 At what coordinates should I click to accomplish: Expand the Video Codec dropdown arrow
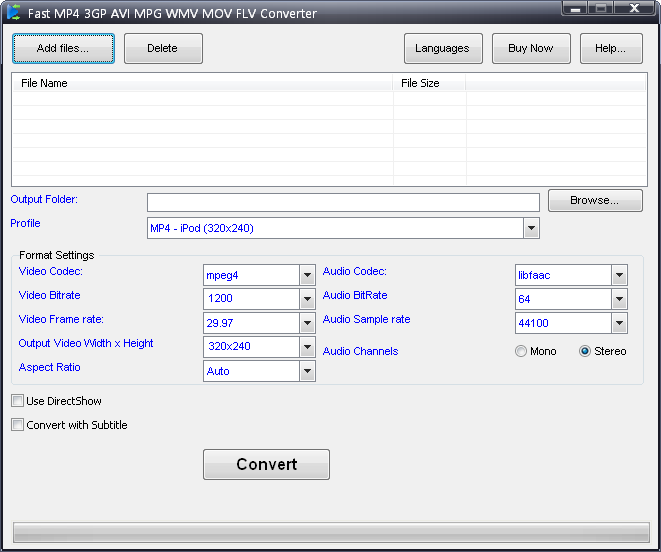tap(307, 275)
